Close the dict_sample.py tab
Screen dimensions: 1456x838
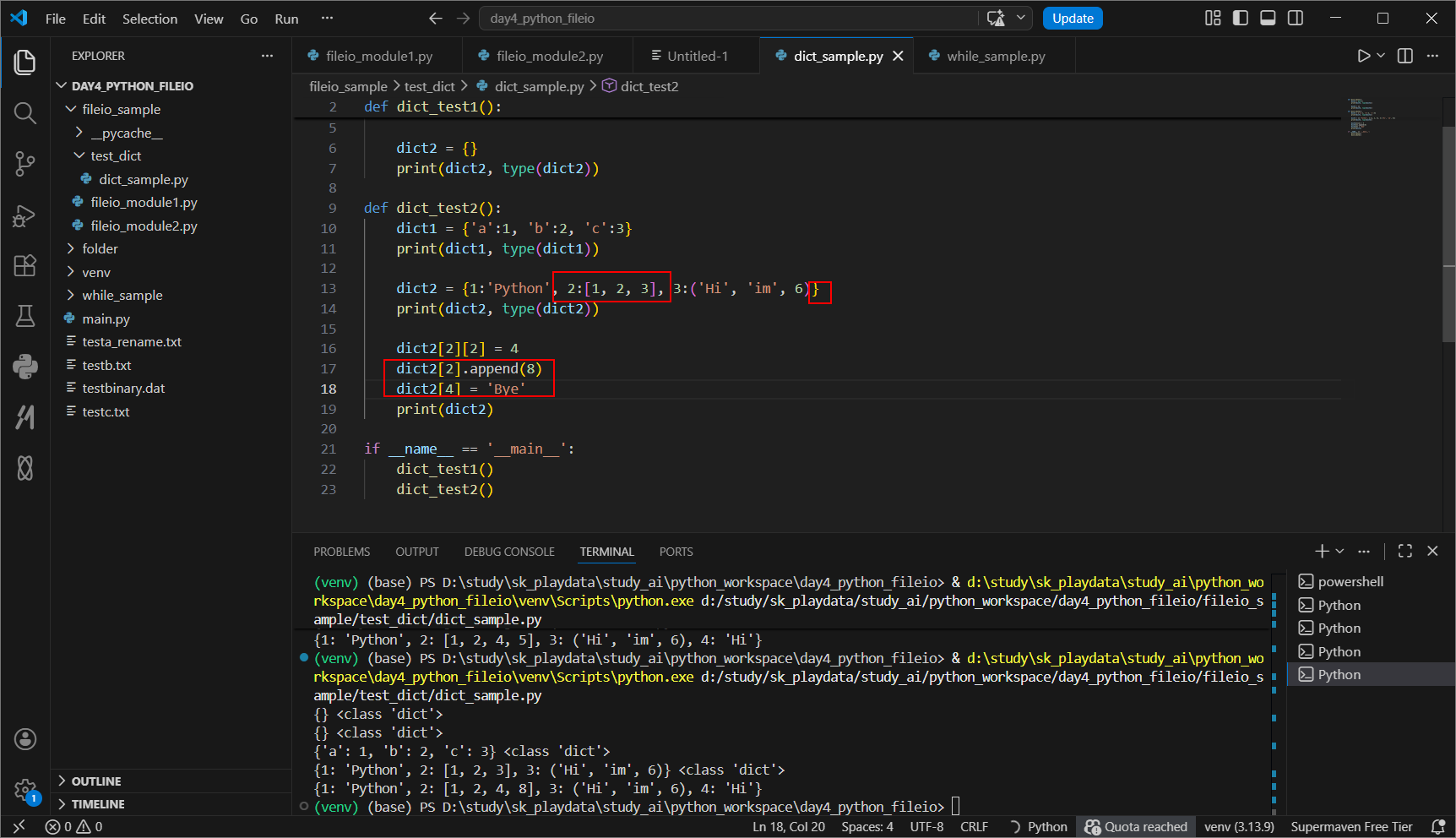pyautogui.click(x=899, y=56)
